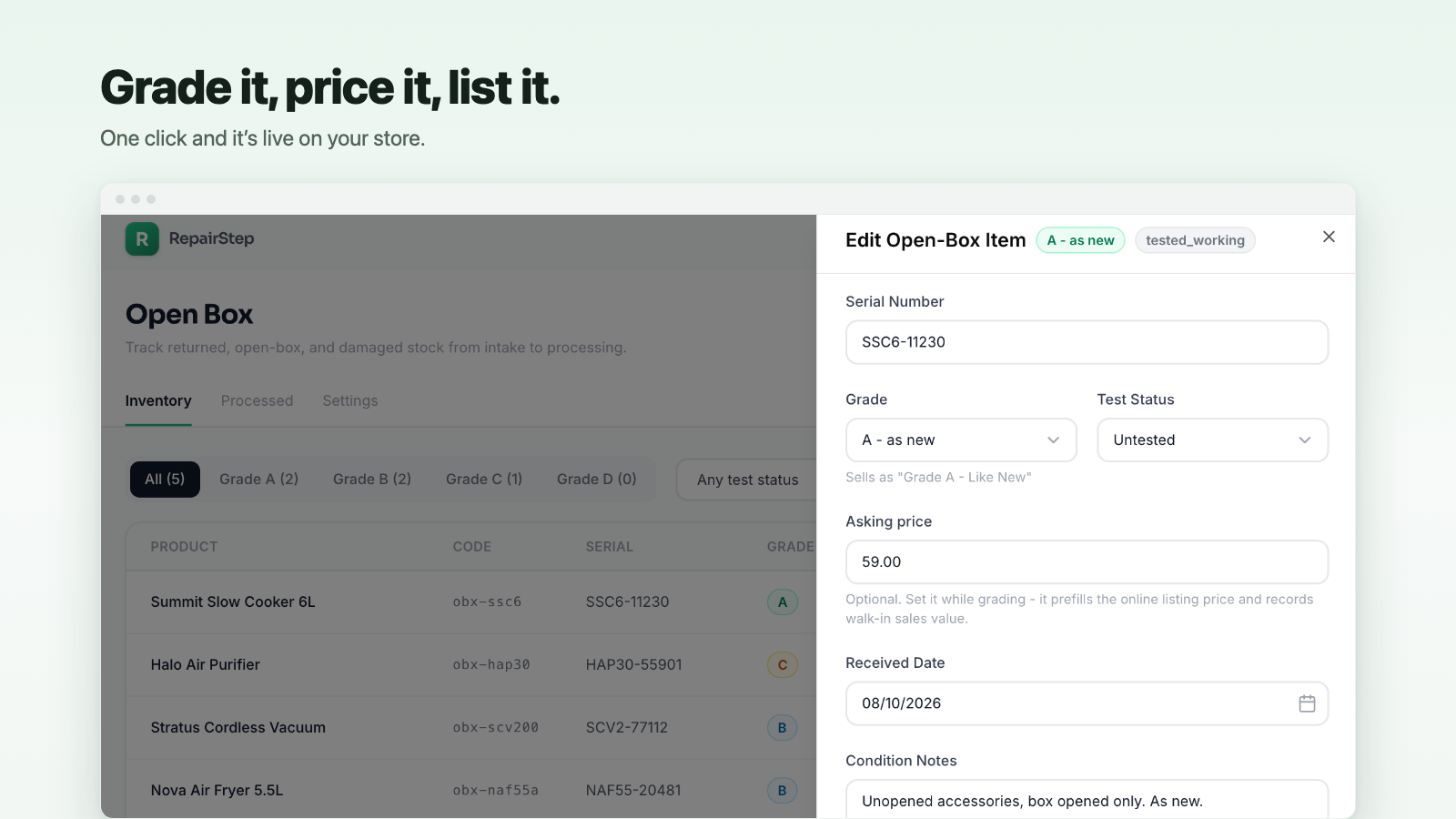
Task: Open the Test Status dropdown showing Untested
Action: tap(1212, 440)
